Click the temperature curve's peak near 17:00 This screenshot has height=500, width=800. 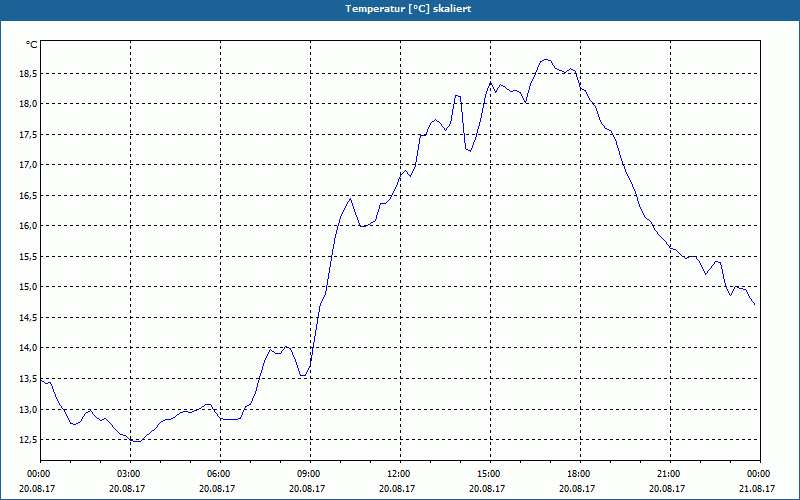click(546, 60)
